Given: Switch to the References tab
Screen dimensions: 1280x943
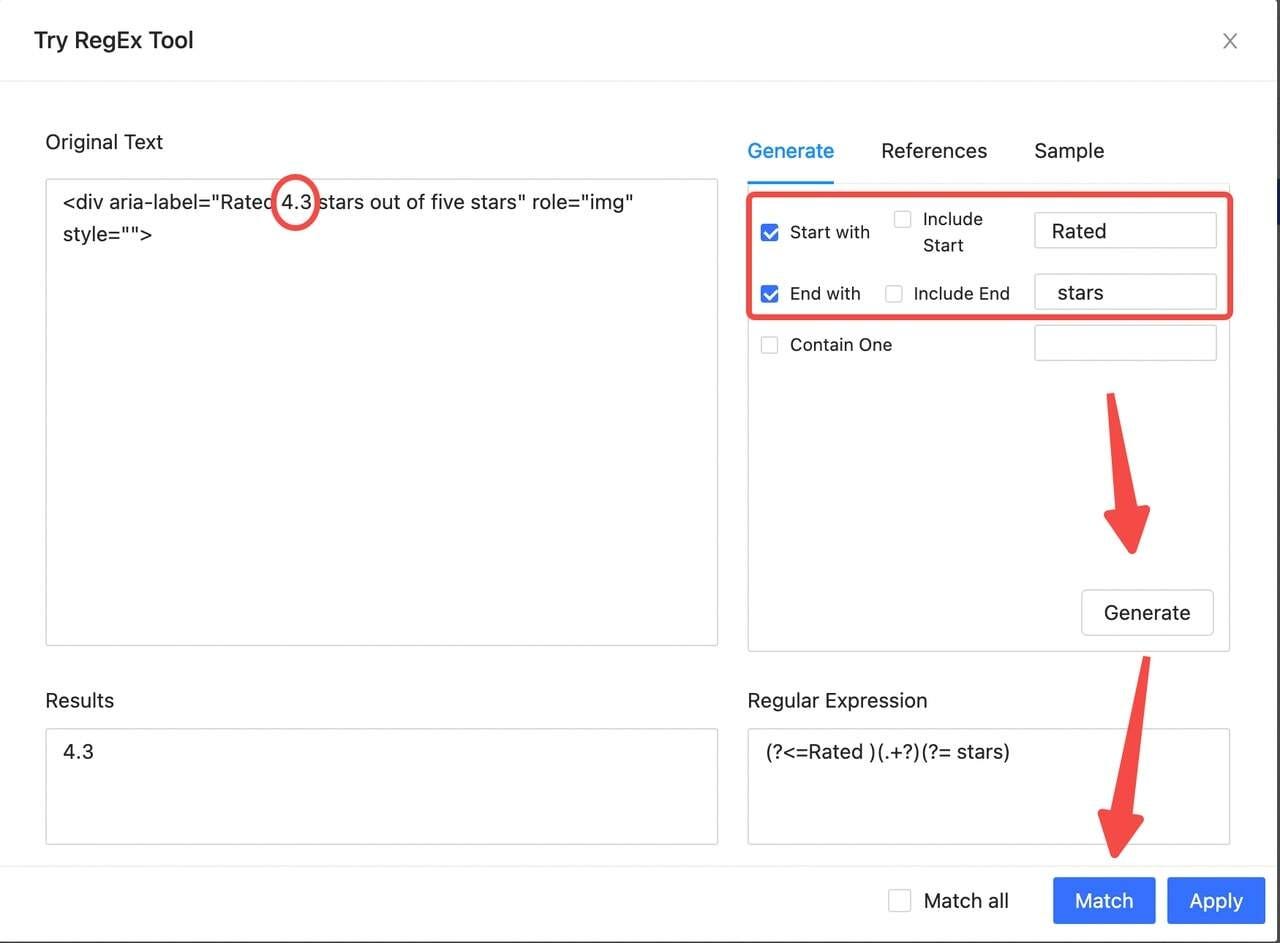Looking at the screenshot, I should click(933, 151).
